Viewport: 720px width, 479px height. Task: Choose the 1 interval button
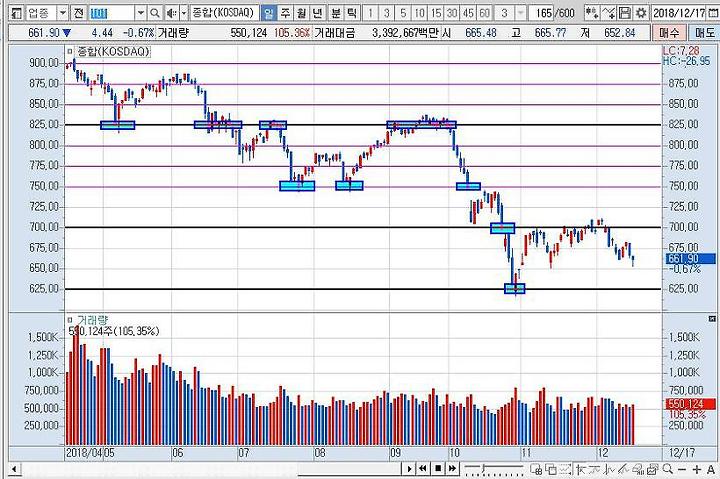click(x=370, y=13)
